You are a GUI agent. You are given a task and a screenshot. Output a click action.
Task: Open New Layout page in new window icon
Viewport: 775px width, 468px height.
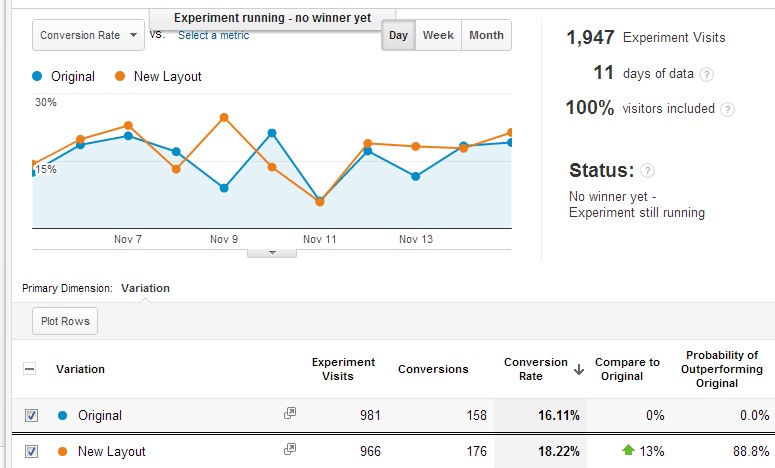[290, 449]
